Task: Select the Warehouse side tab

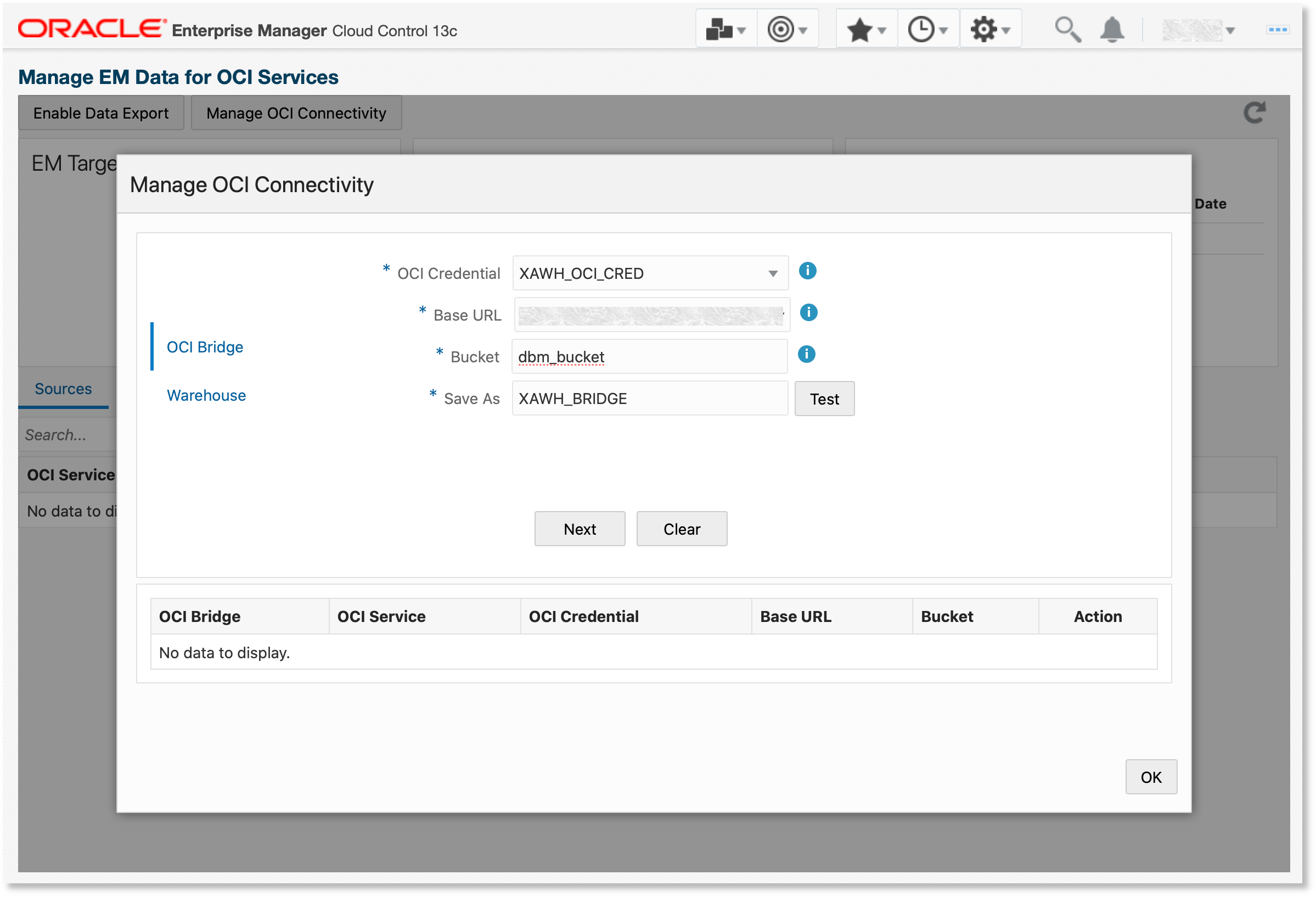Action: (x=206, y=395)
